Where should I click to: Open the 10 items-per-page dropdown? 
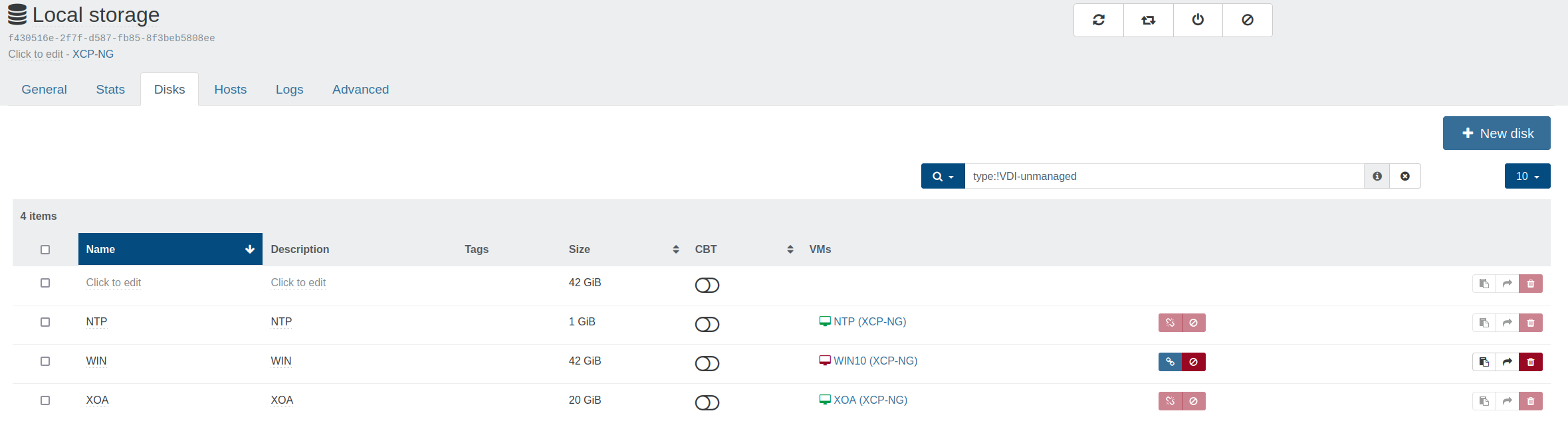pos(1527,176)
